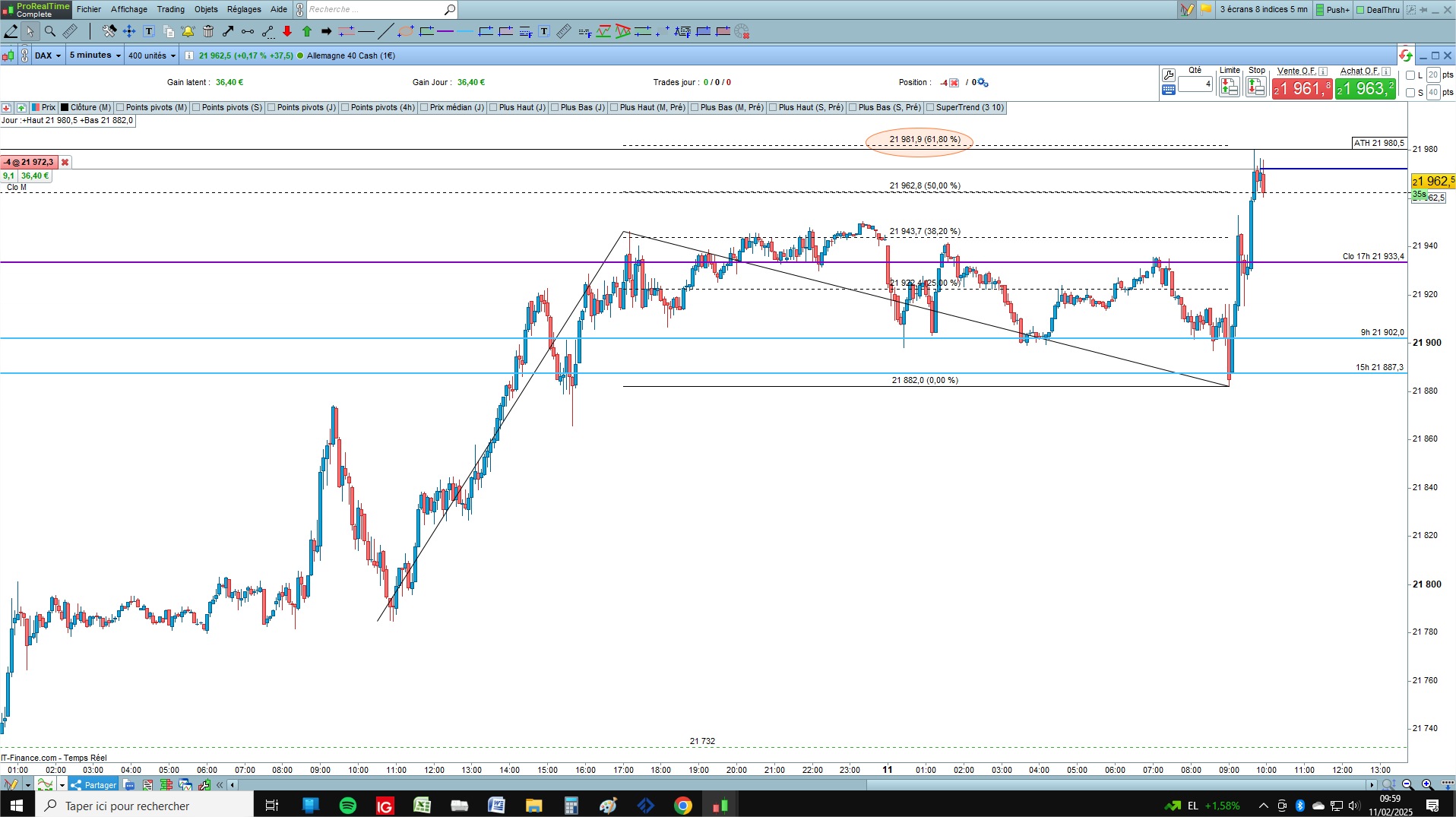Click the red Vente sell price button

1302,89
